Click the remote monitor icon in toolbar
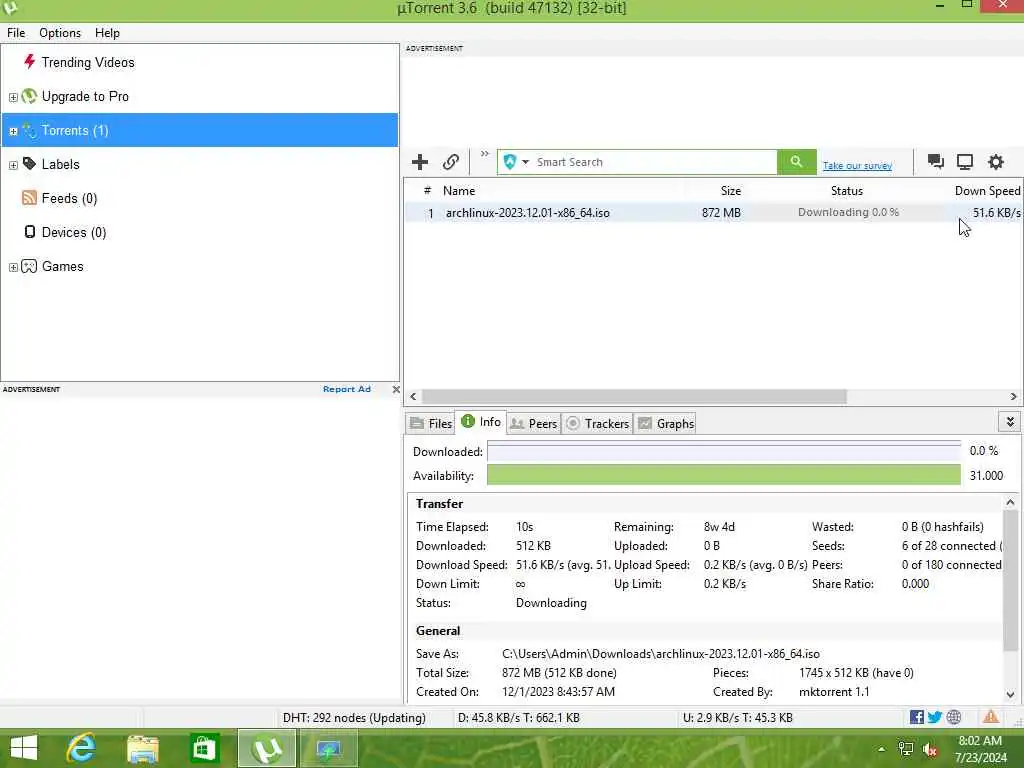 [965, 162]
